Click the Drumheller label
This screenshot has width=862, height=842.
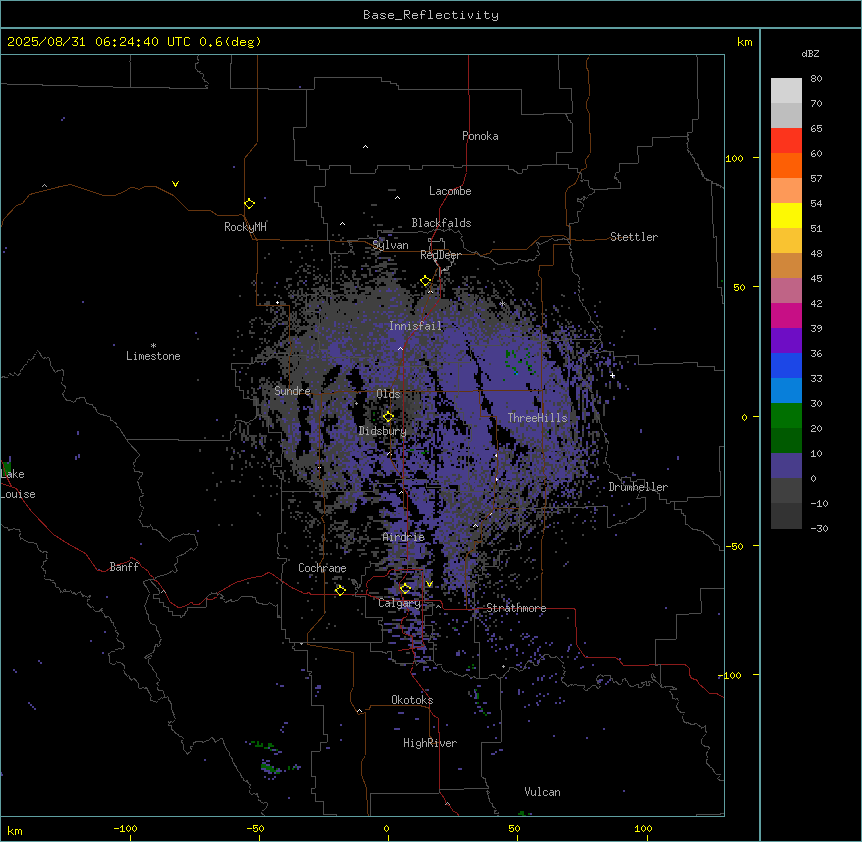(x=638, y=487)
